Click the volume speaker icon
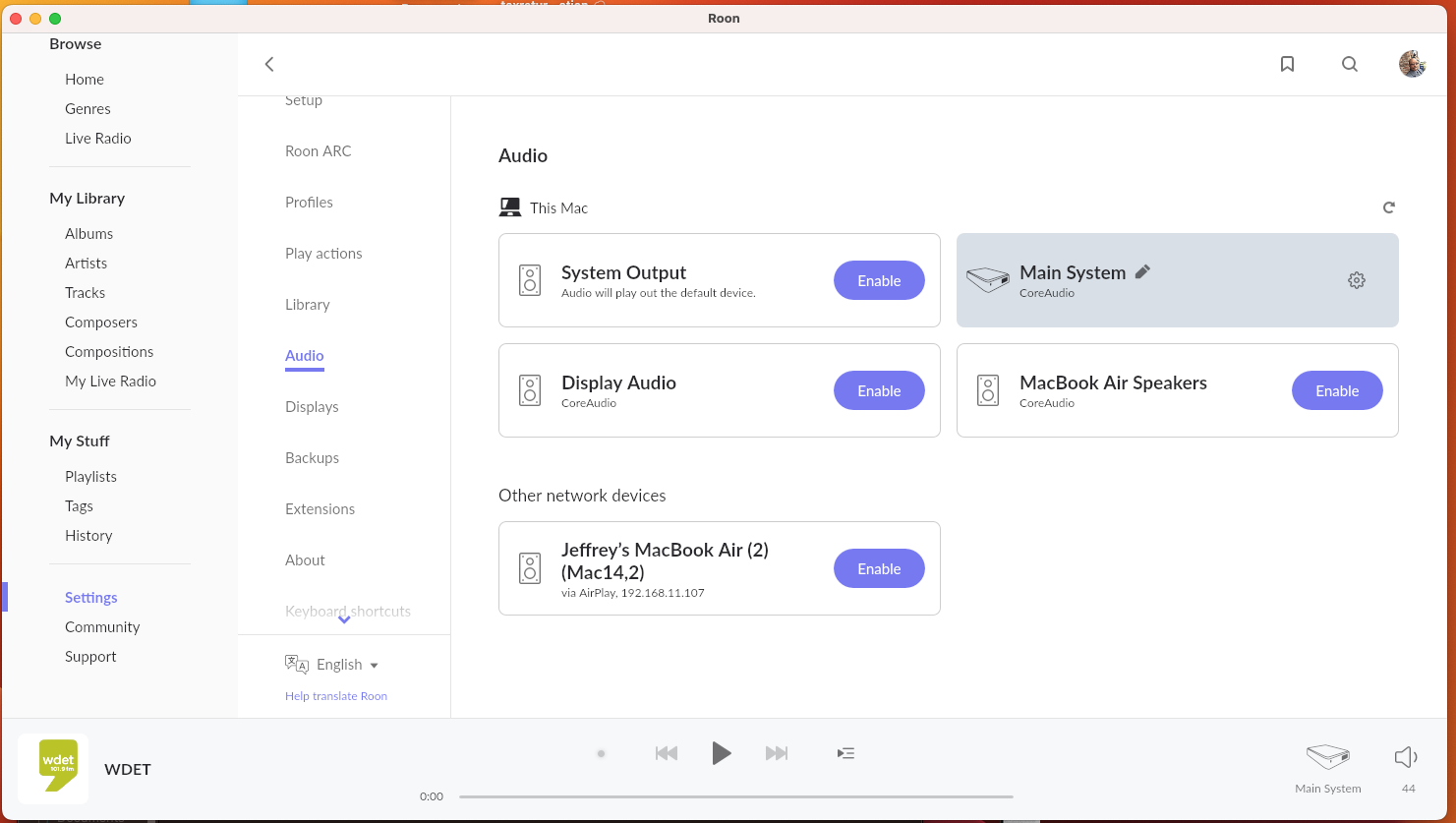Viewport: 1456px width, 823px height. (1406, 756)
